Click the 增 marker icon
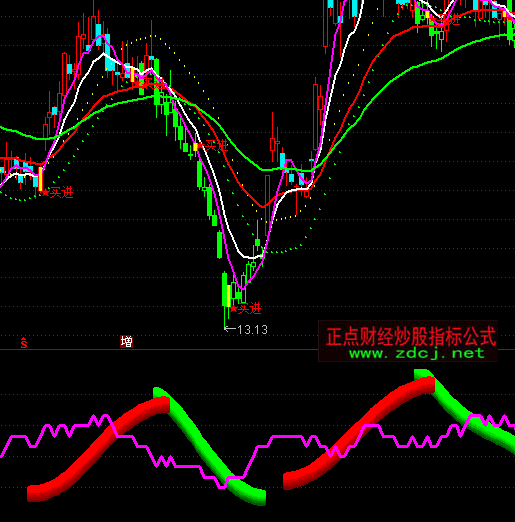 [126, 342]
